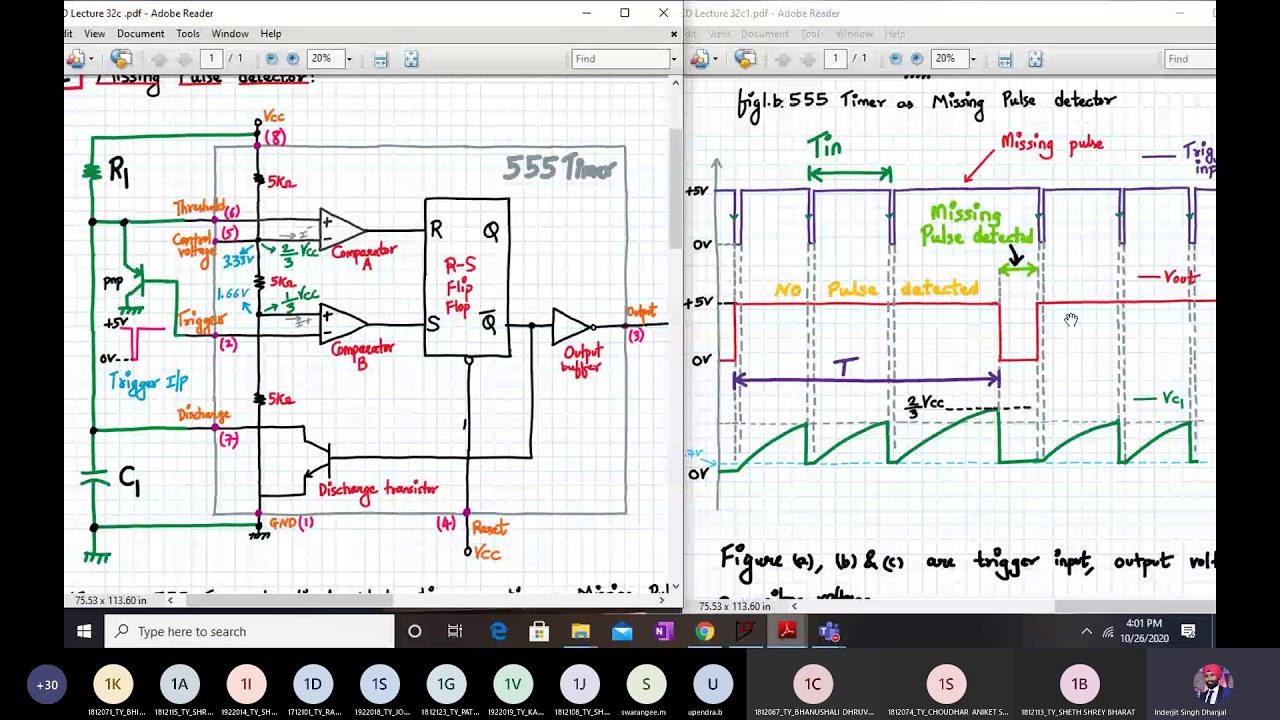
Task: Open Mail app icon on taskbar
Action: [622, 632]
